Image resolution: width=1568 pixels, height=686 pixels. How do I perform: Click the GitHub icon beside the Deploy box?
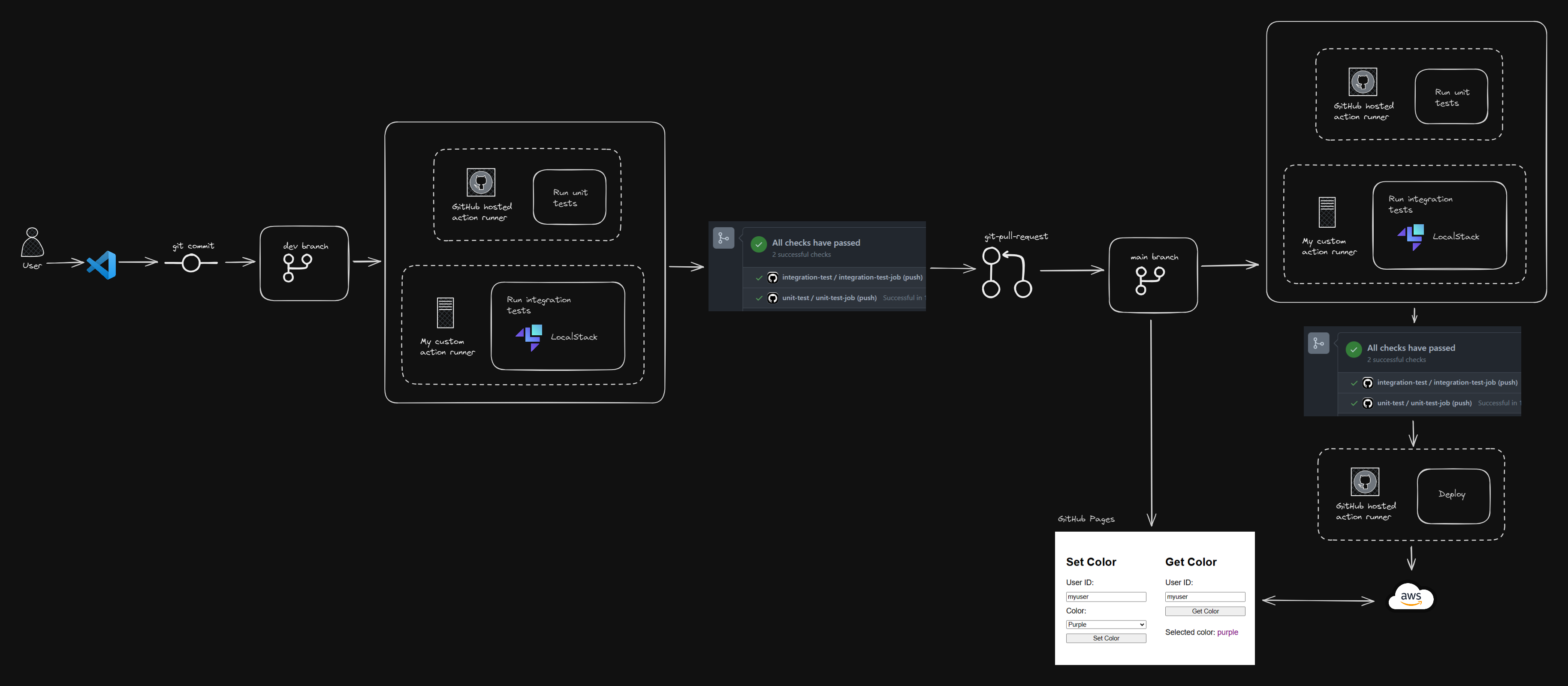click(1364, 482)
